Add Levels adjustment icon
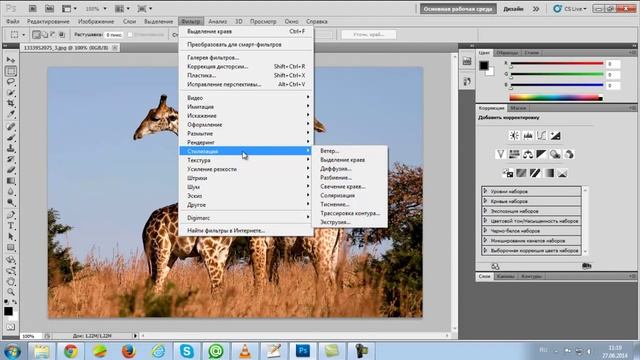Viewport: 640px width, 360px height. (528, 136)
